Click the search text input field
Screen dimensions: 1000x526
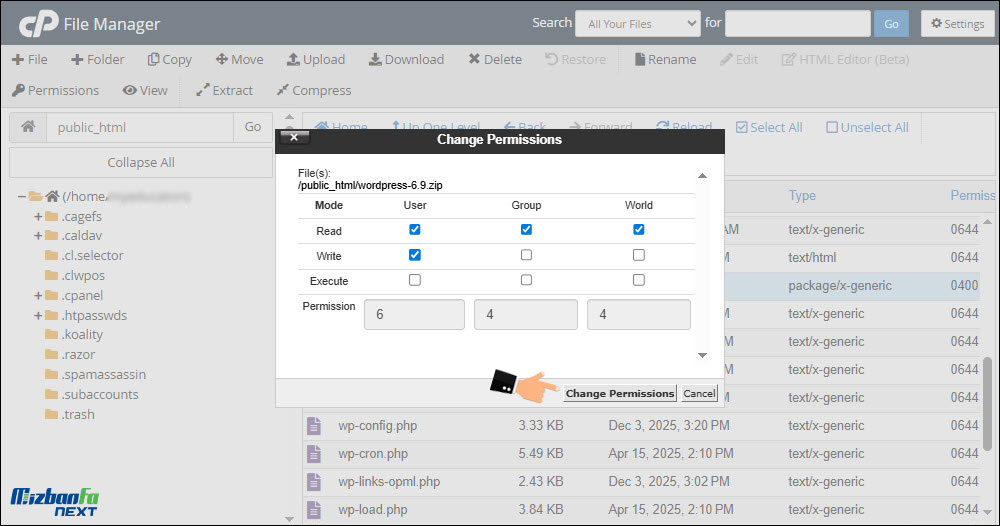(x=797, y=24)
